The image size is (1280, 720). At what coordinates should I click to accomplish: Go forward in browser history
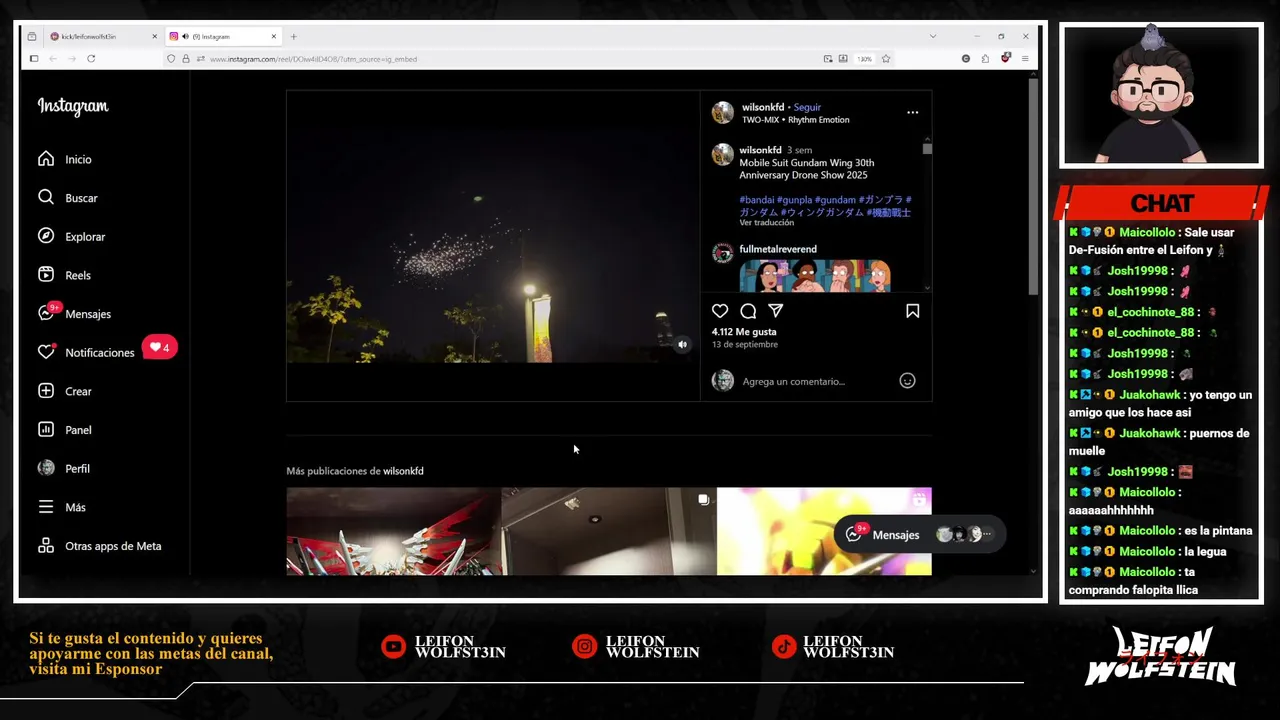pos(71,59)
